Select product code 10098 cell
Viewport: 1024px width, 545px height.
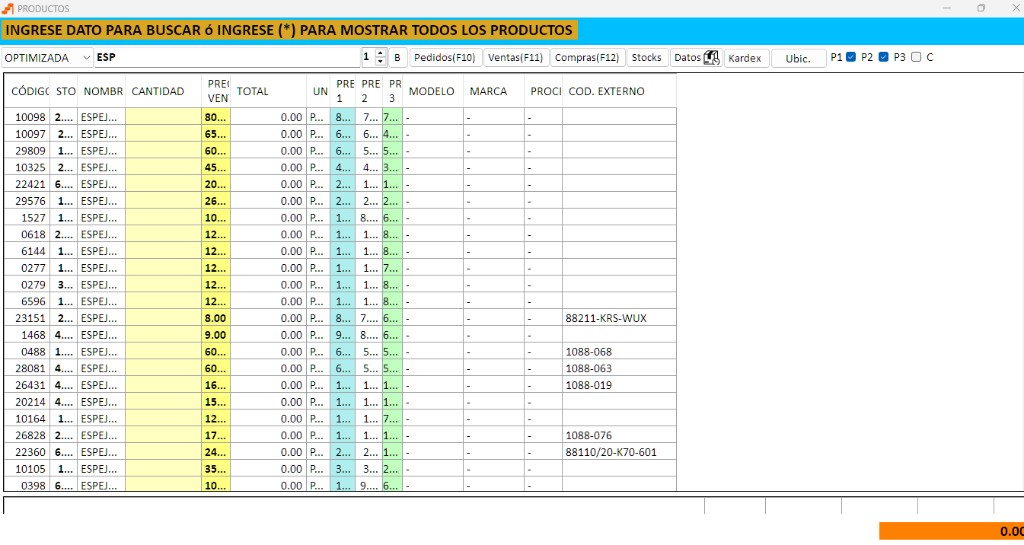27,117
